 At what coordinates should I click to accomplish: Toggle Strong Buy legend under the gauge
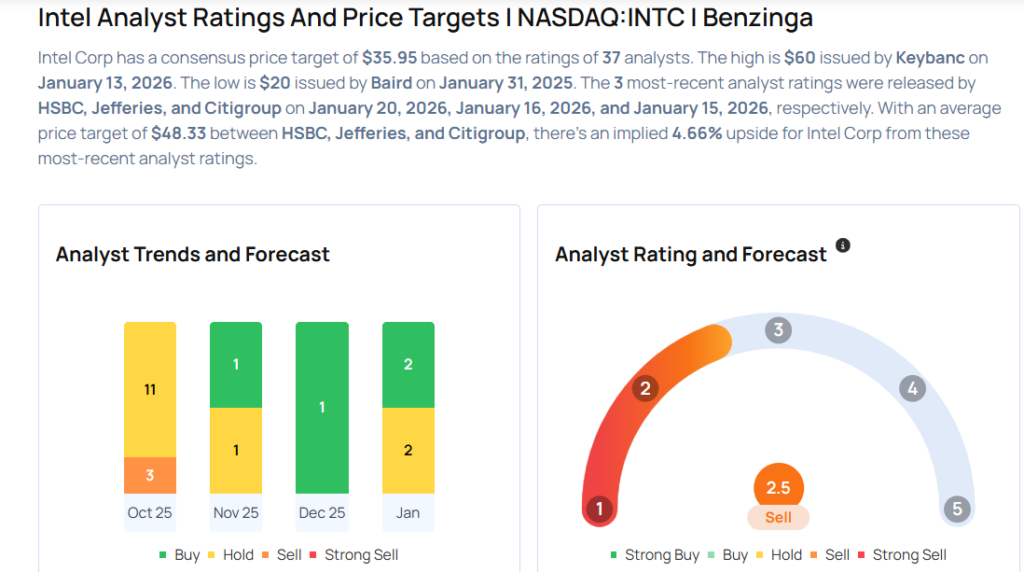[654, 554]
